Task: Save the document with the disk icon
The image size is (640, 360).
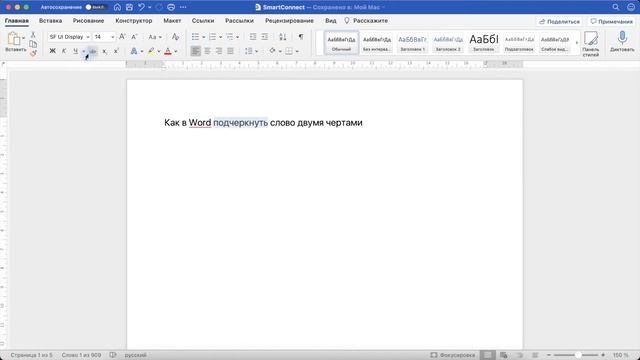Action: click(129, 7)
